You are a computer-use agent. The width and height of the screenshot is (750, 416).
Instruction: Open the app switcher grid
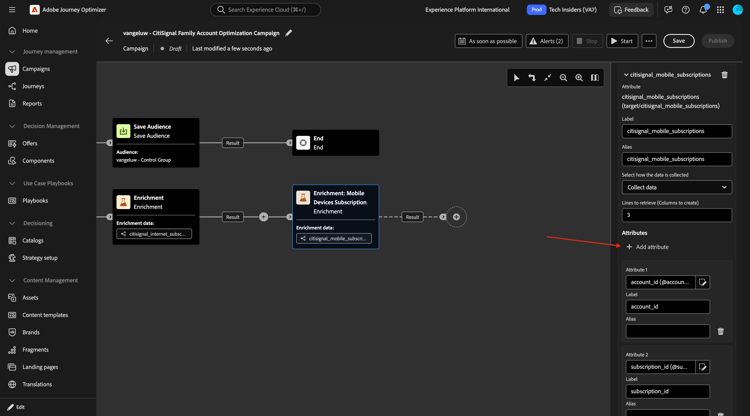[x=720, y=10]
